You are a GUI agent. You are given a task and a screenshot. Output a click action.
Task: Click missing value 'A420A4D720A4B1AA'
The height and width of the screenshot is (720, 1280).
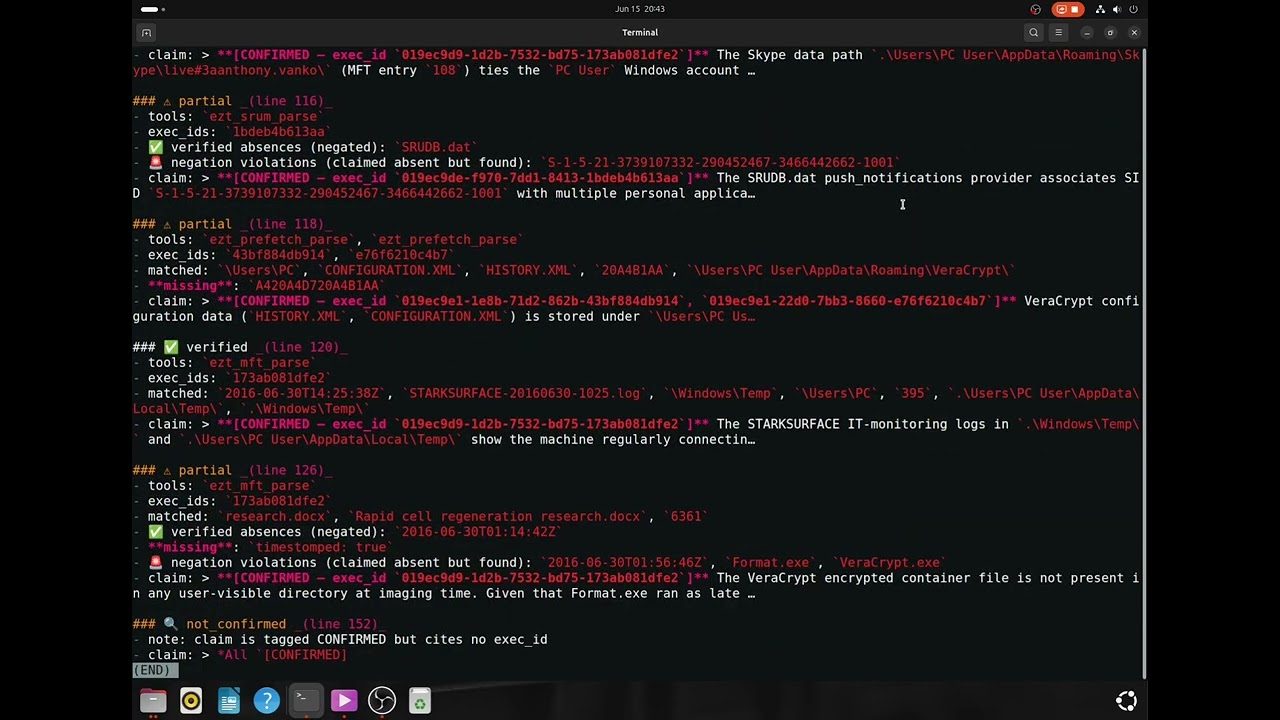pos(317,286)
